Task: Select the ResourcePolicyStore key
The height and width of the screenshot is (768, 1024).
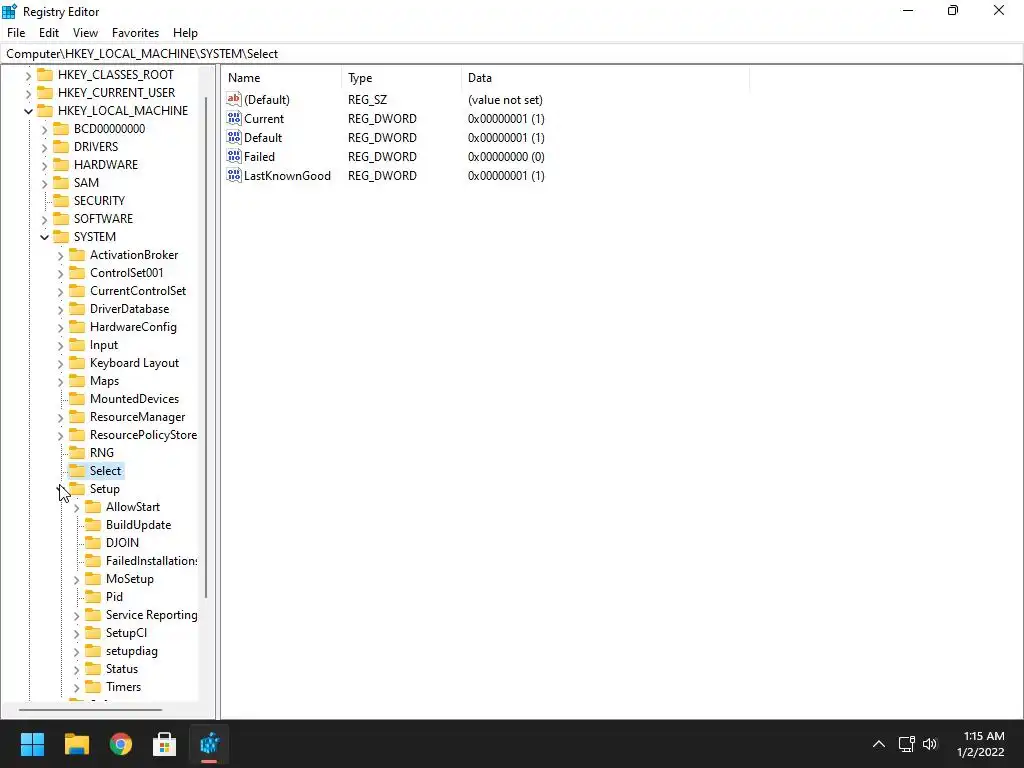Action: tap(143, 434)
